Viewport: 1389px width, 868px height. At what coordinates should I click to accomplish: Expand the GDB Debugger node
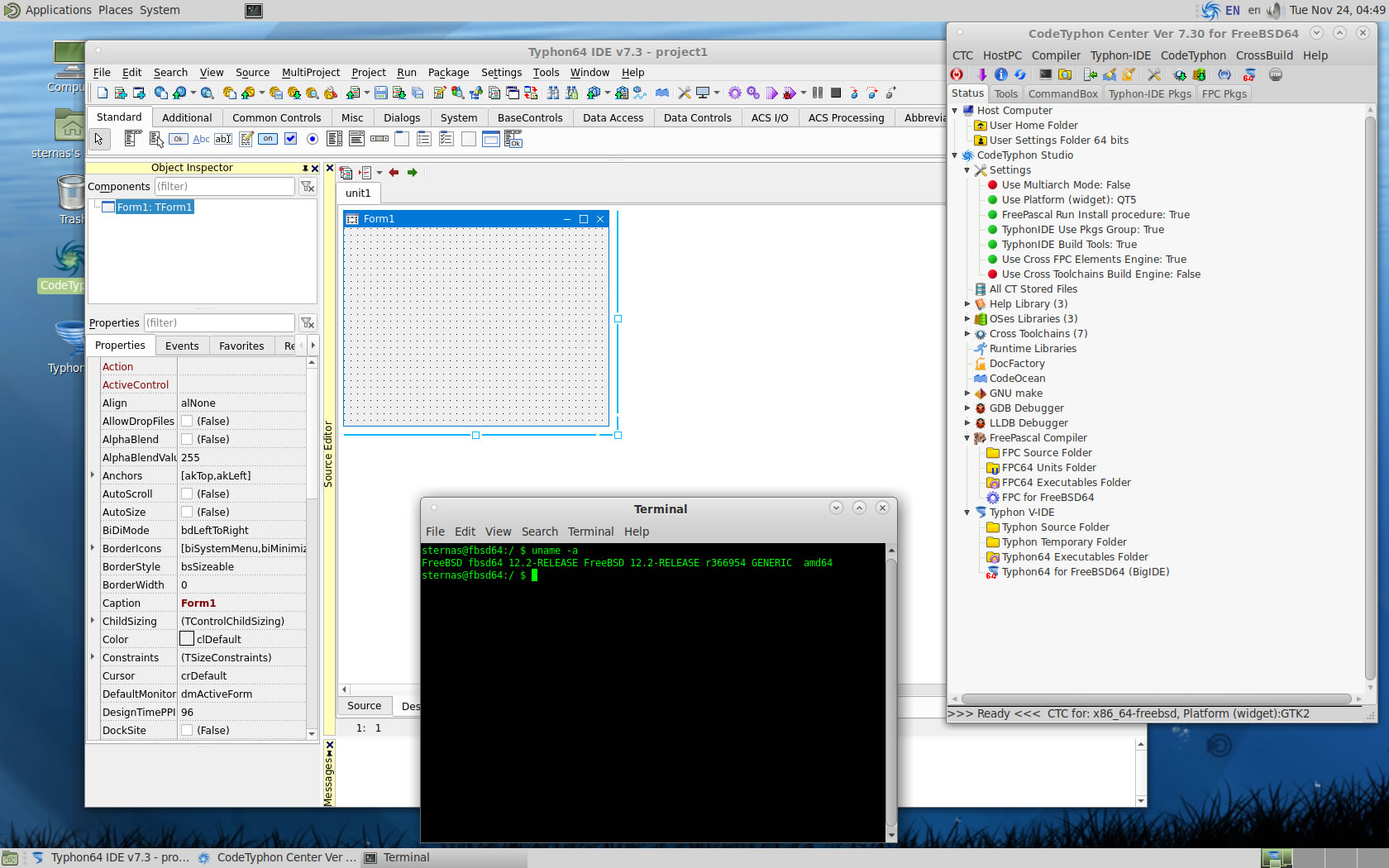coord(967,408)
